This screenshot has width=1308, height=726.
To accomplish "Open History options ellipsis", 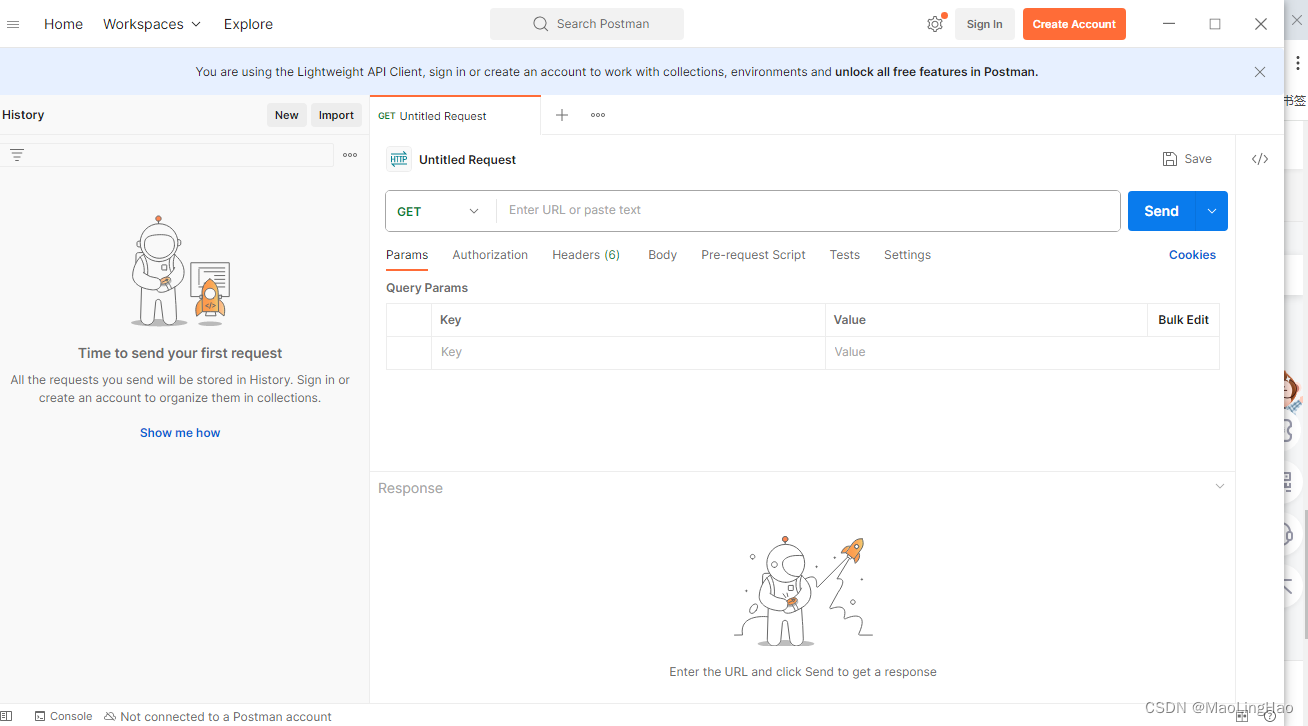I will (x=350, y=155).
